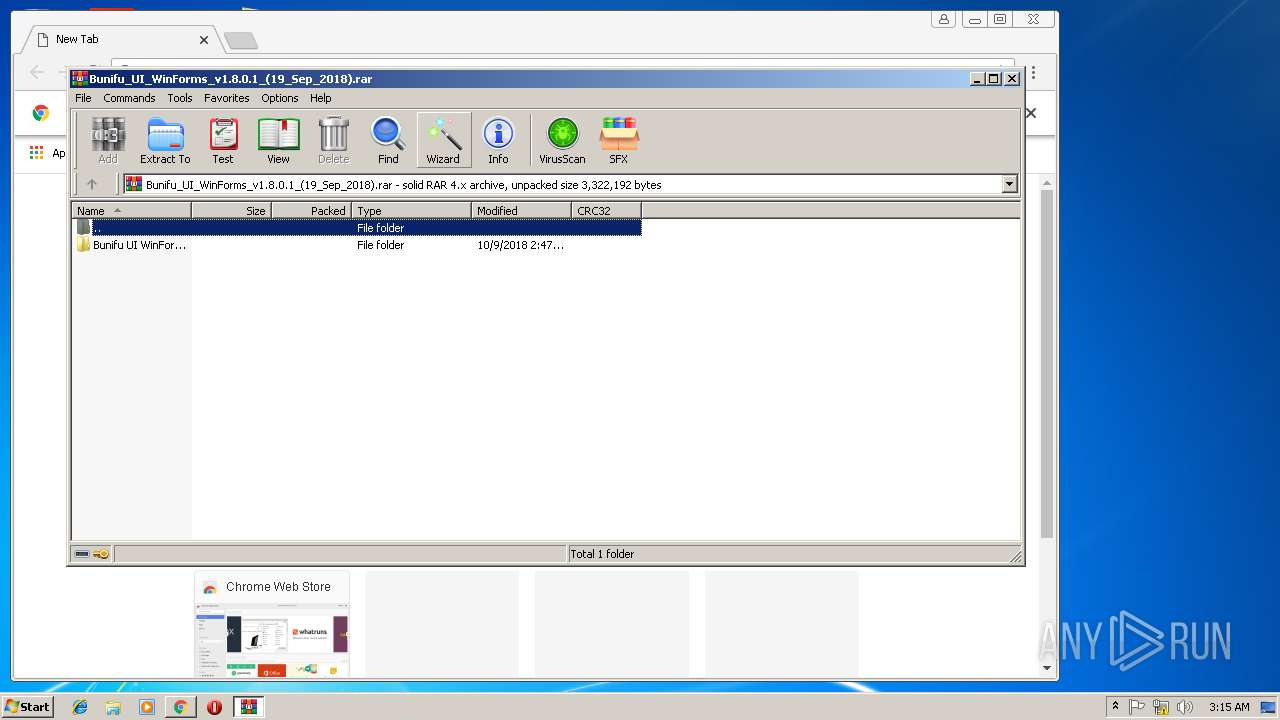Sort by CRC32 column header
The width and height of the screenshot is (1280, 720).
tap(606, 211)
